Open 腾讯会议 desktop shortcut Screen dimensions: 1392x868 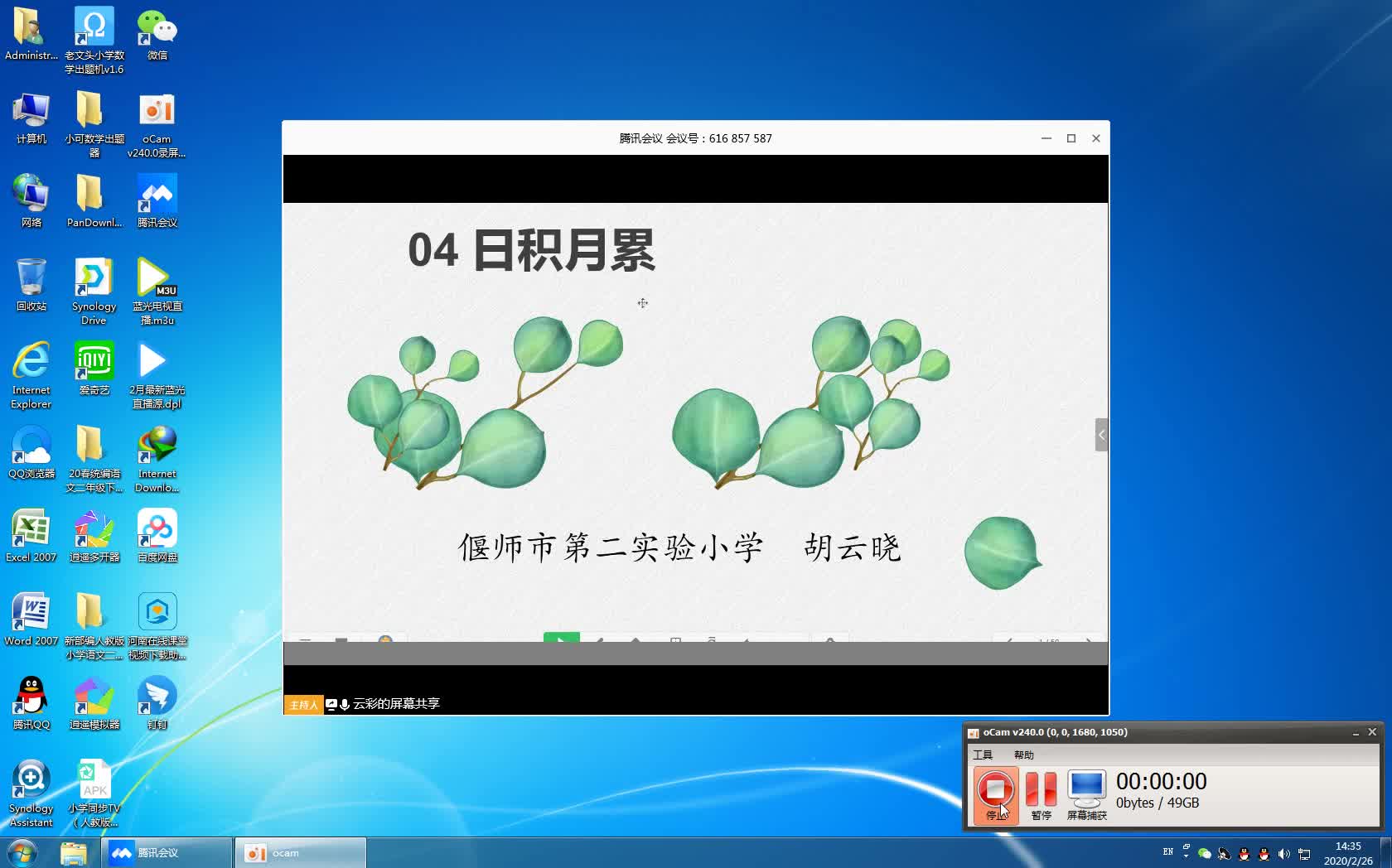pos(157,201)
